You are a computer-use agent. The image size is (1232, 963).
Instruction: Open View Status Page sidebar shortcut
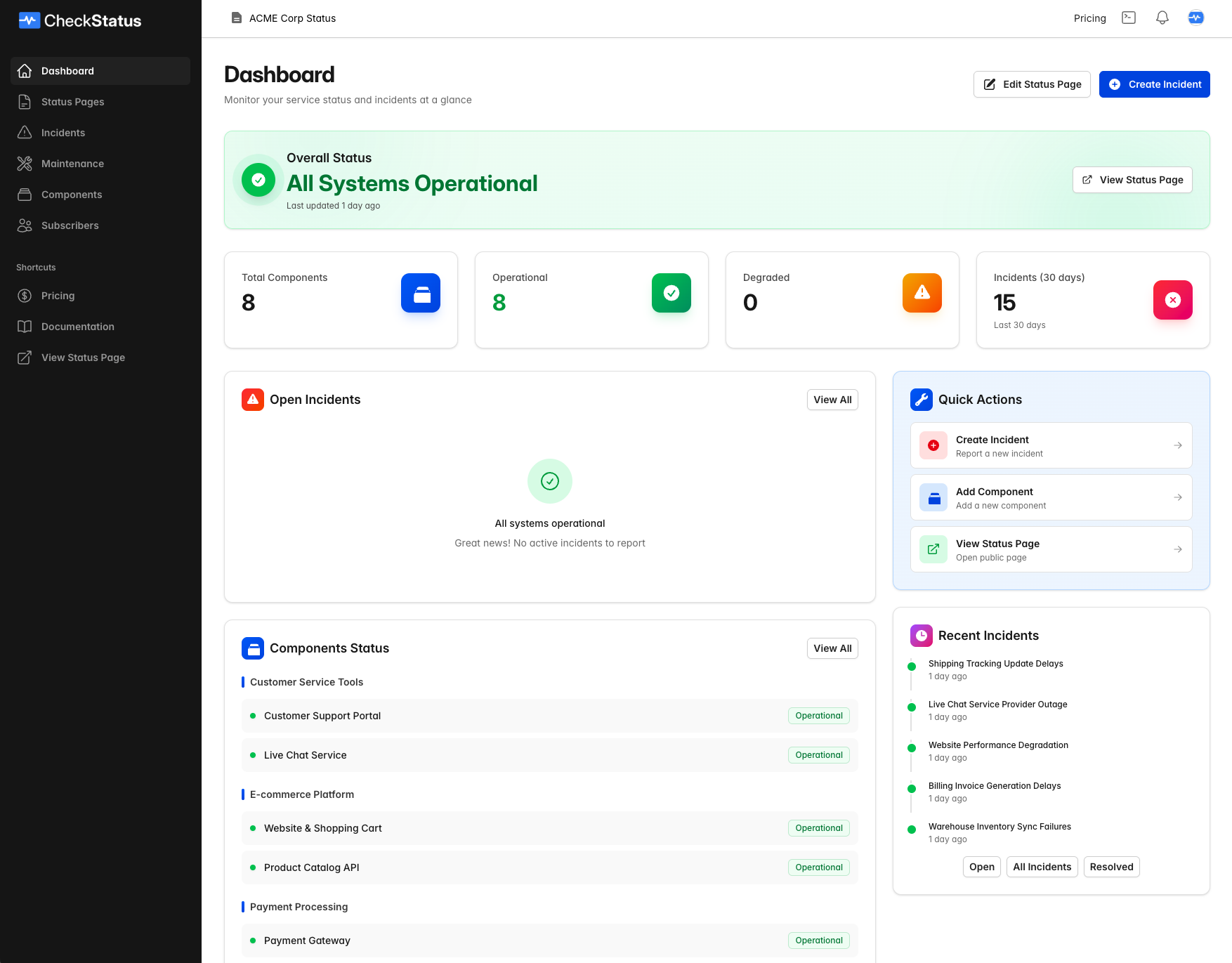click(x=100, y=358)
